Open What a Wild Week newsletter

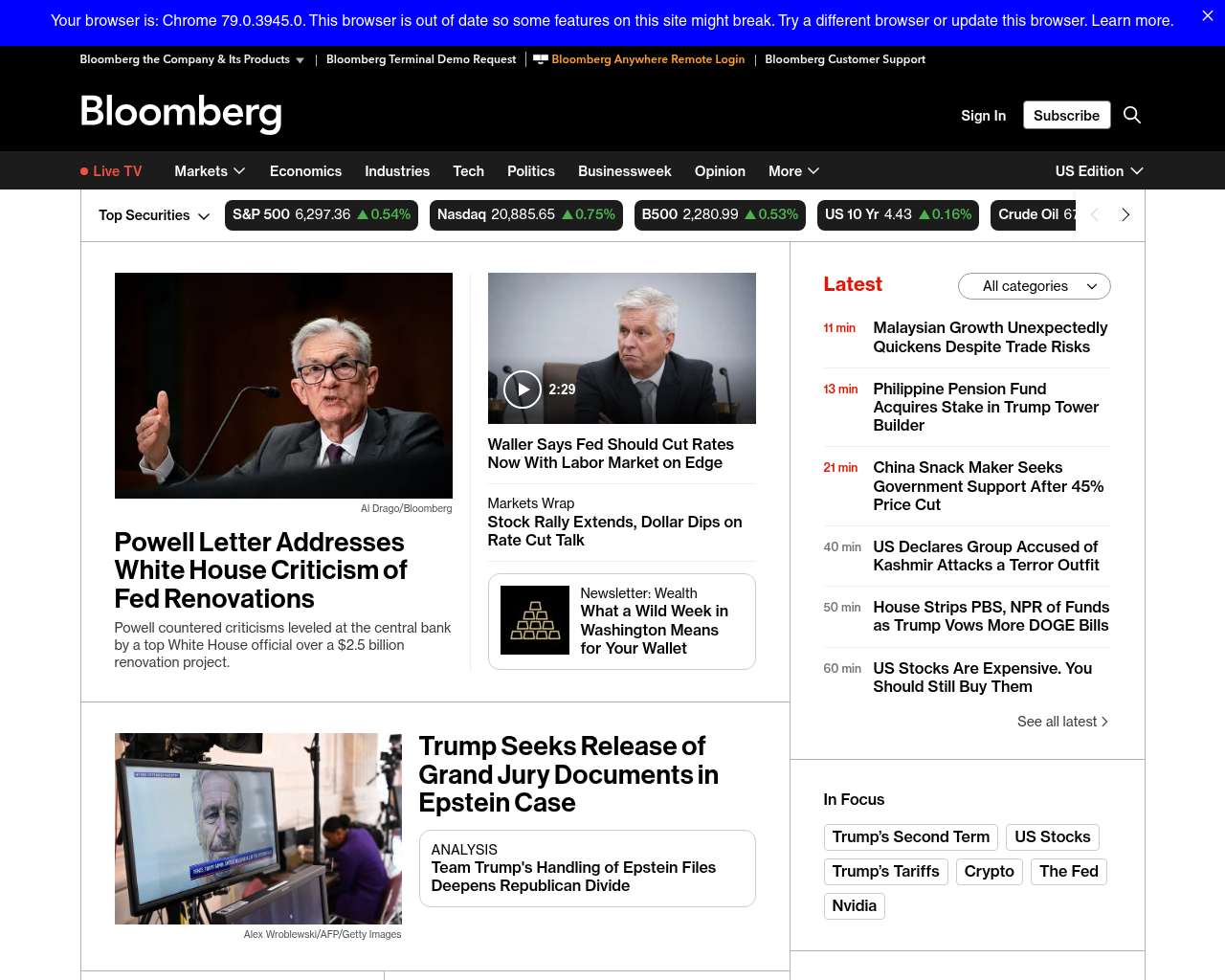655,630
